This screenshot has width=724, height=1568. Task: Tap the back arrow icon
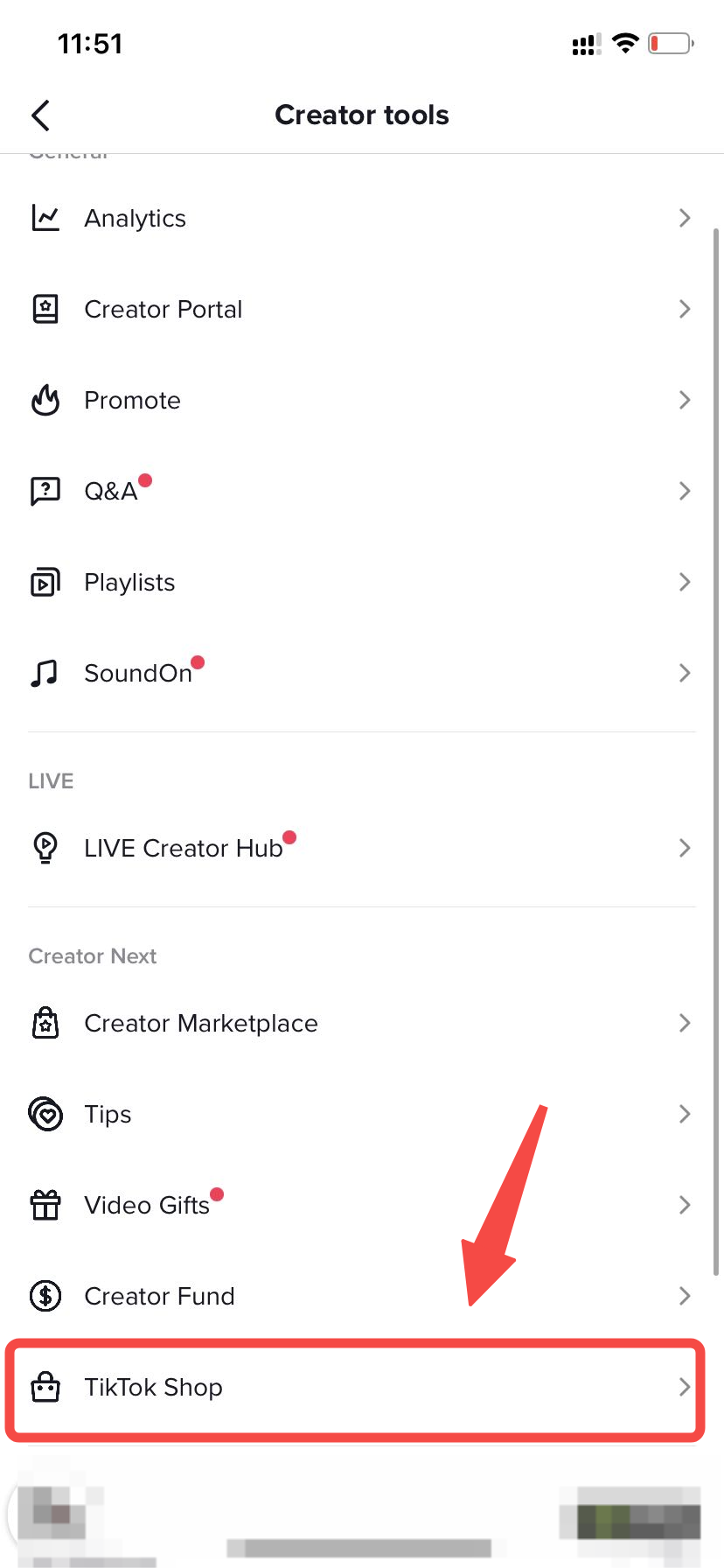pos(40,115)
